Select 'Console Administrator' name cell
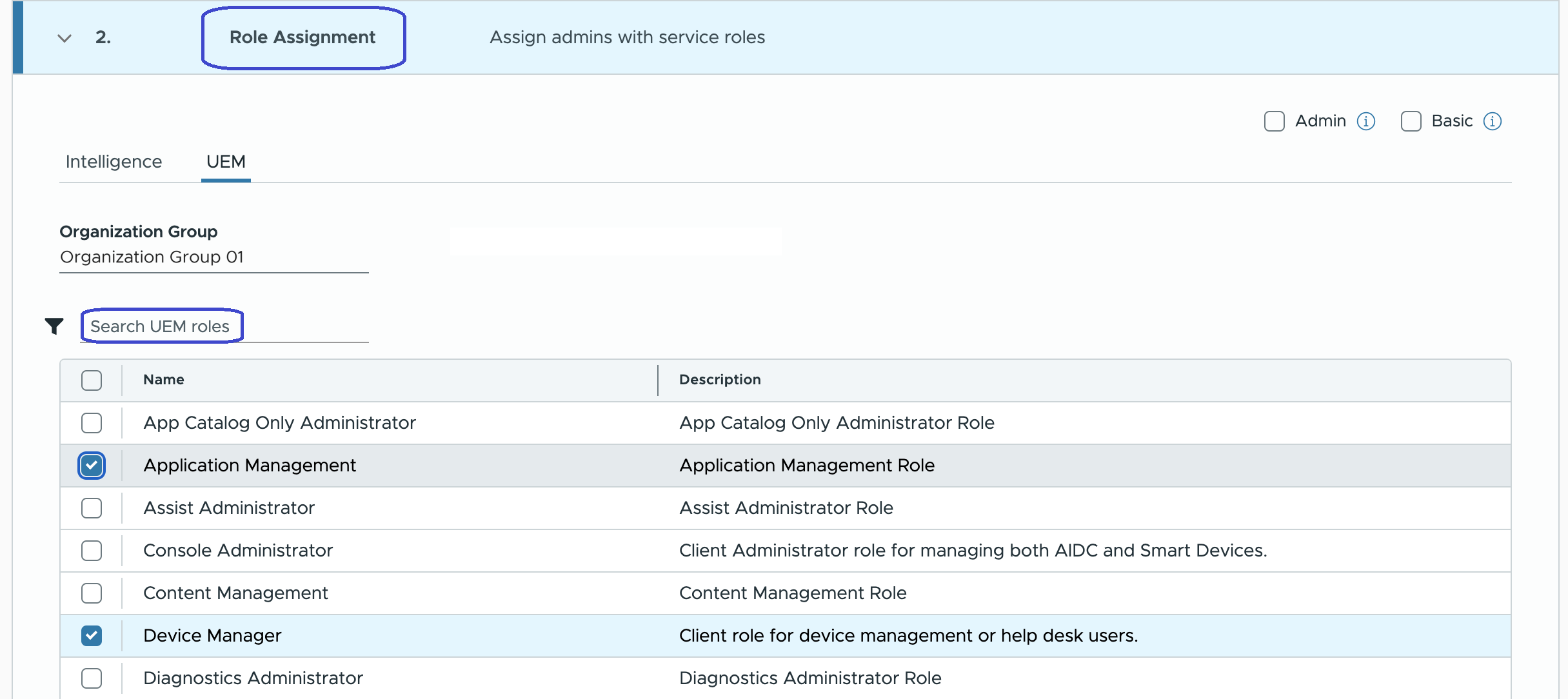 [x=238, y=551]
